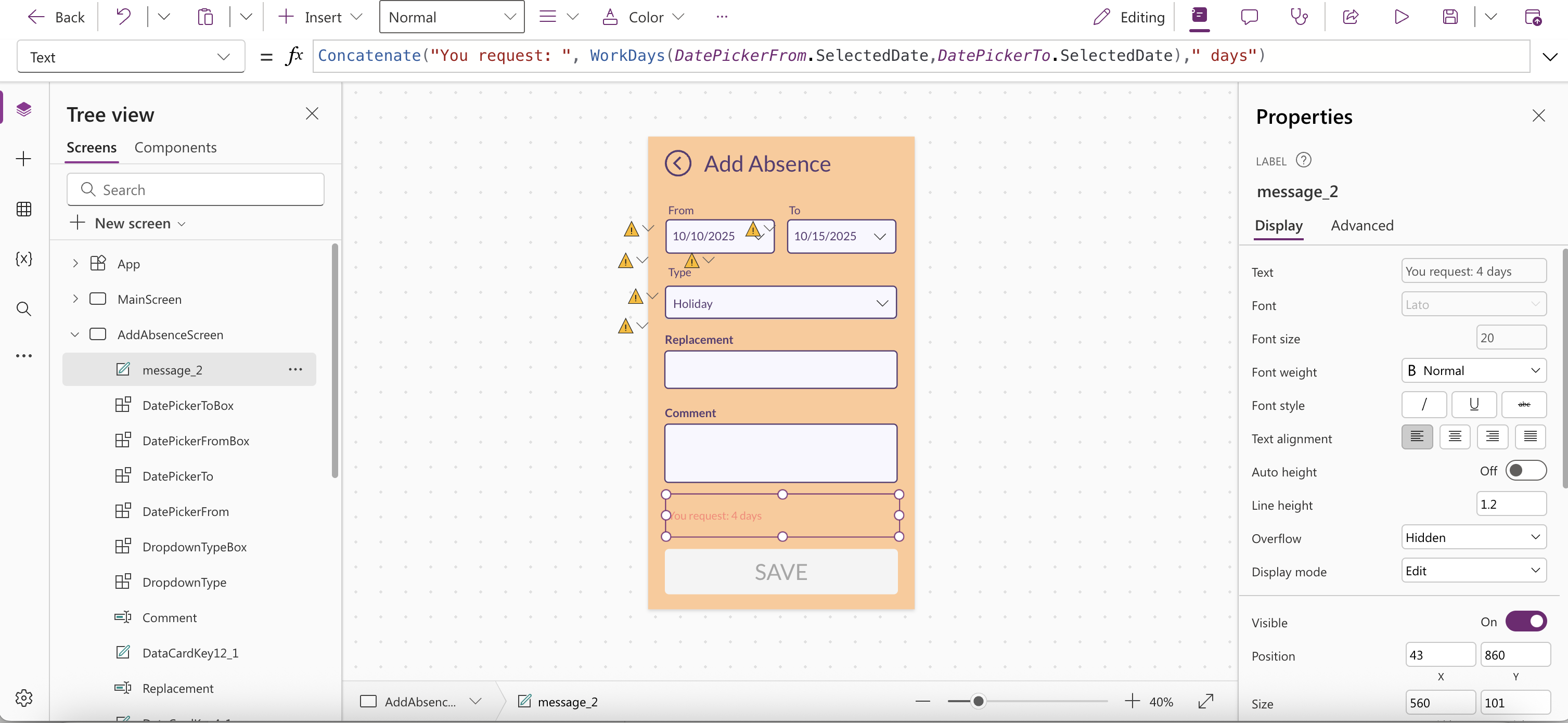Click the Editing mode button

pos(1128,17)
